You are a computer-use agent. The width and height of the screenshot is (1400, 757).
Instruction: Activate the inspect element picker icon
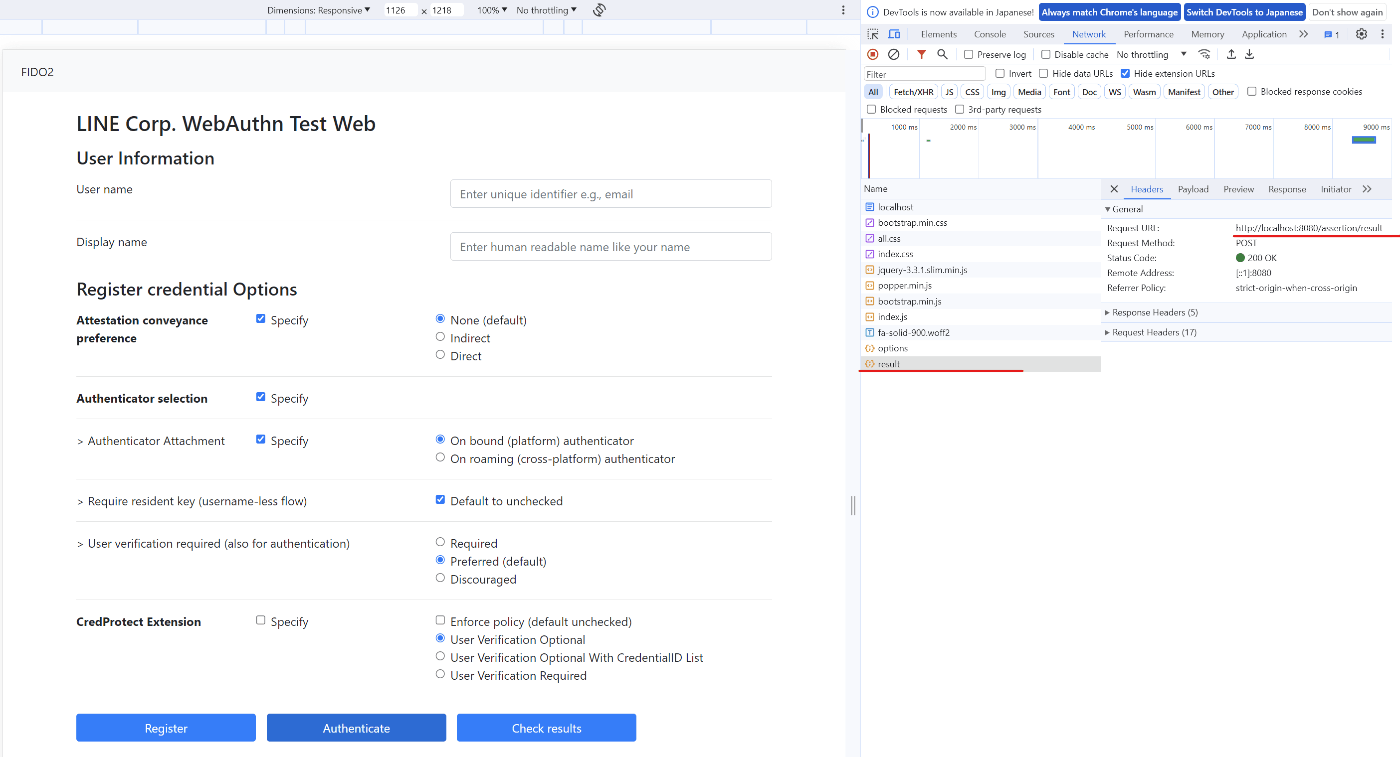click(873, 34)
